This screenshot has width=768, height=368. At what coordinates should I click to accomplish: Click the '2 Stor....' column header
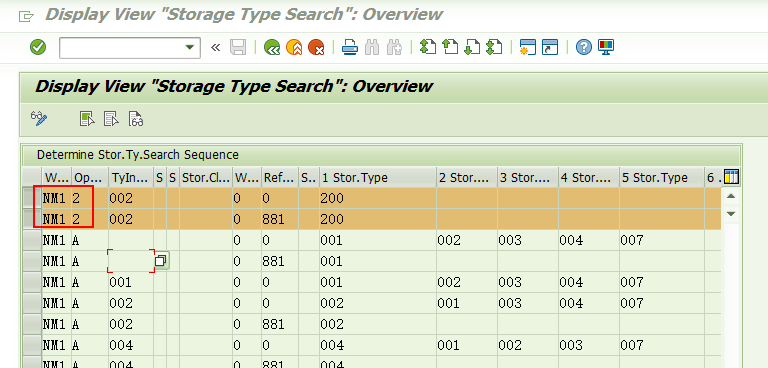click(467, 177)
